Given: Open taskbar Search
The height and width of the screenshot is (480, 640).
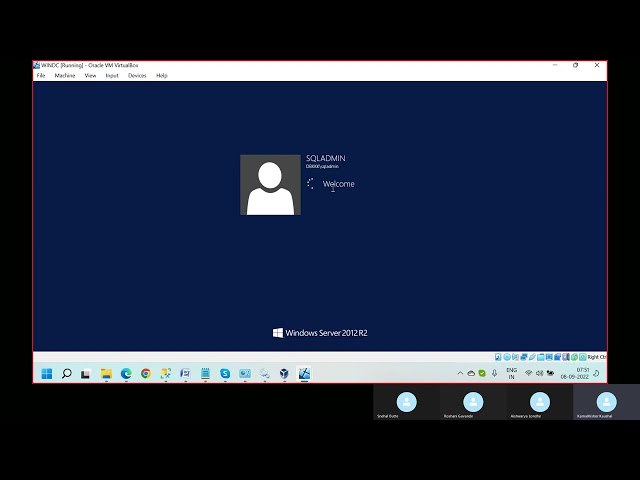Looking at the screenshot, I should click(x=67, y=373).
